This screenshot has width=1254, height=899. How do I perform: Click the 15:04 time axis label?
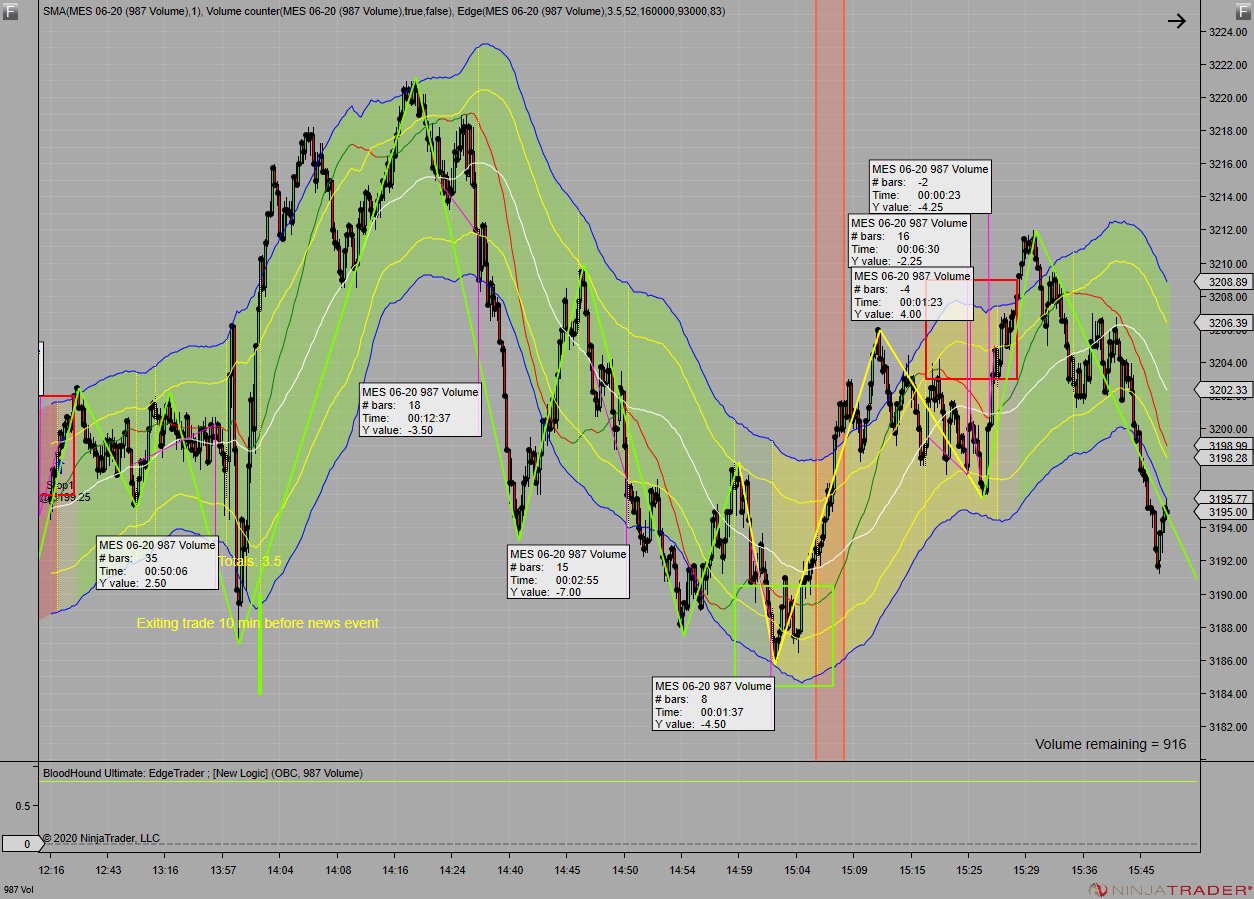[x=795, y=871]
